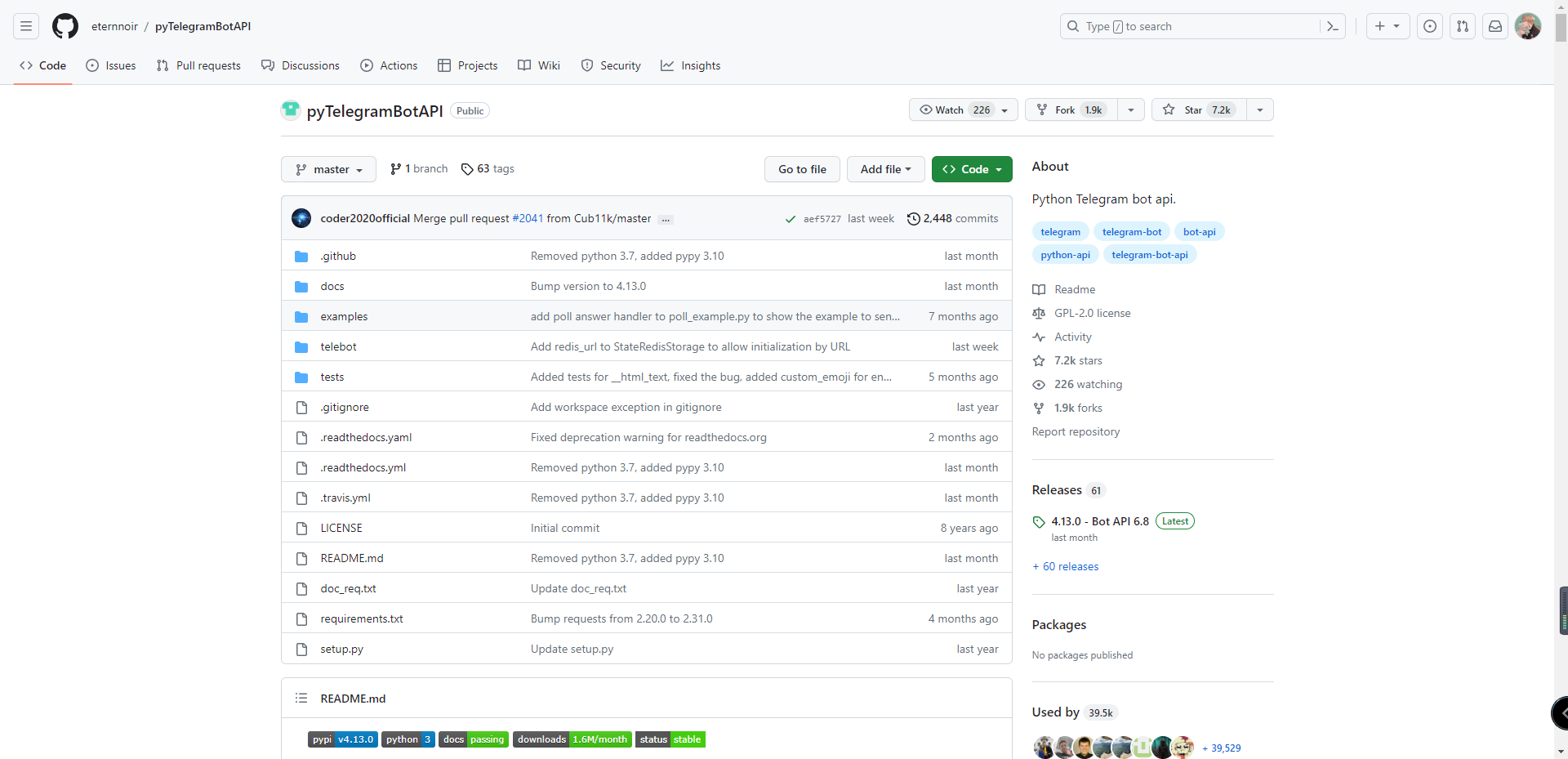The width and height of the screenshot is (1568, 759).
Task: Click the LICENSE file icon
Action: point(301,529)
